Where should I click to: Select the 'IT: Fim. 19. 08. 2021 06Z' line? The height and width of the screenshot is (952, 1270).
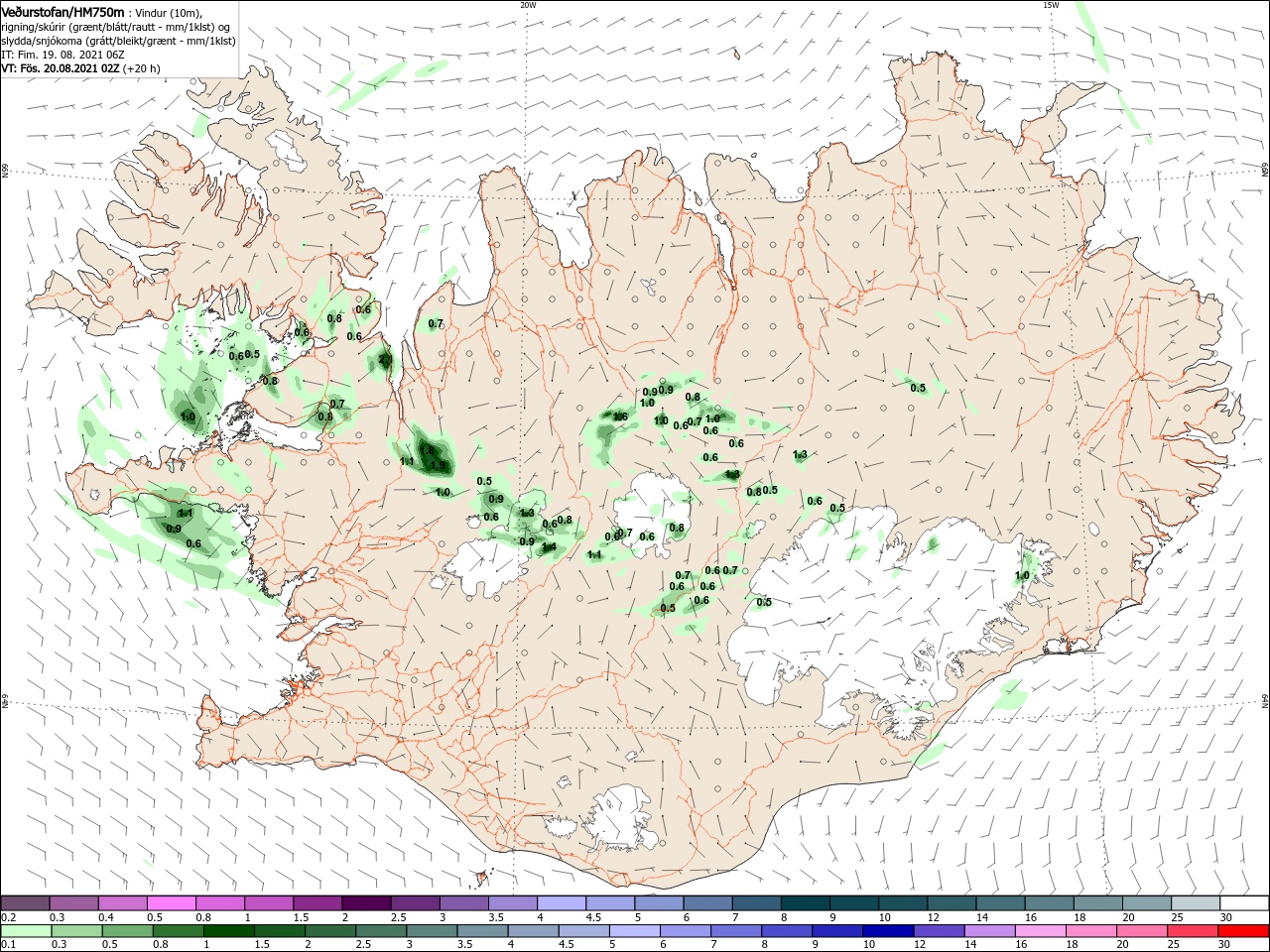[63, 55]
